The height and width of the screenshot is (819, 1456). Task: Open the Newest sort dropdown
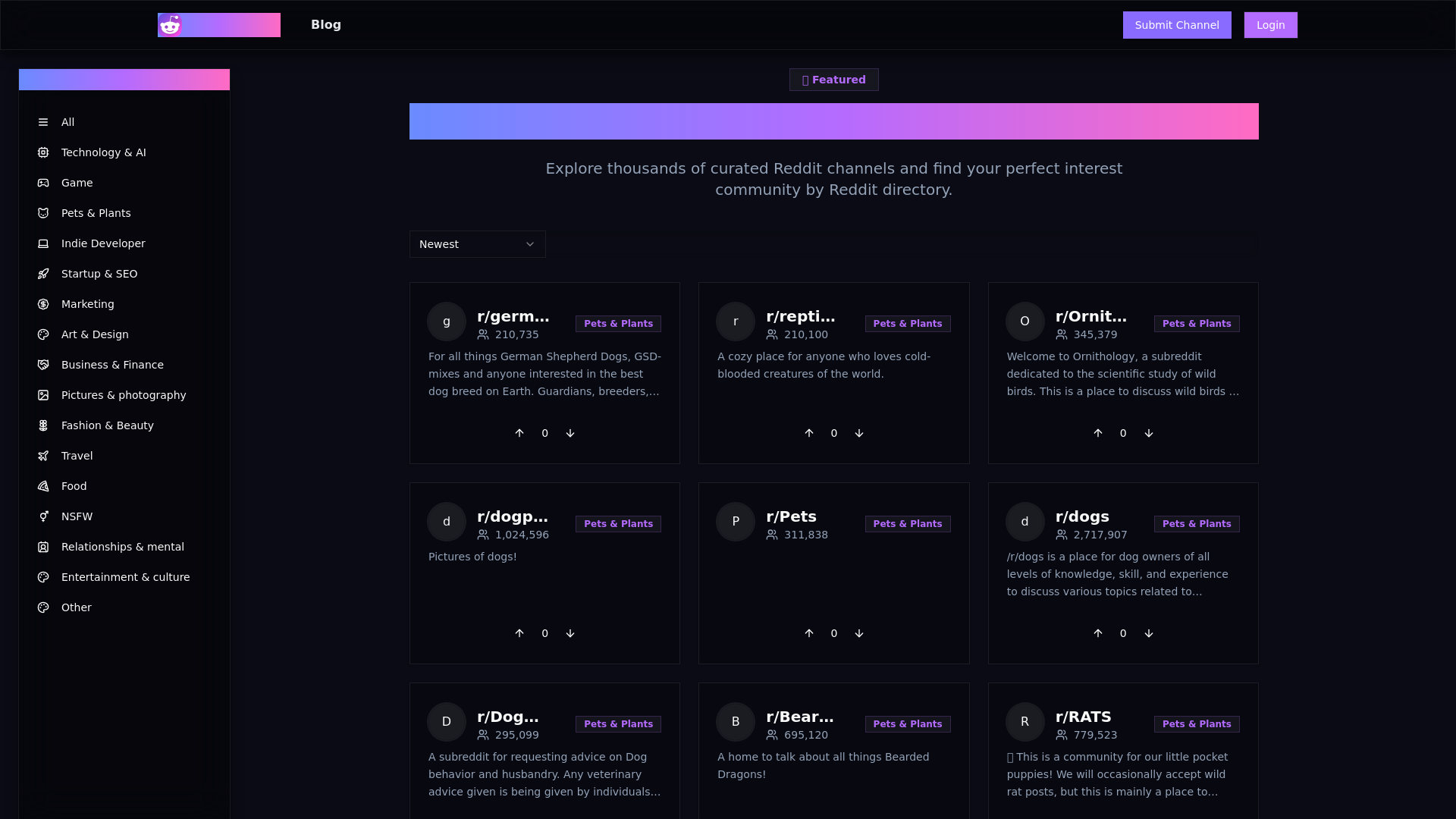(x=478, y=244)
